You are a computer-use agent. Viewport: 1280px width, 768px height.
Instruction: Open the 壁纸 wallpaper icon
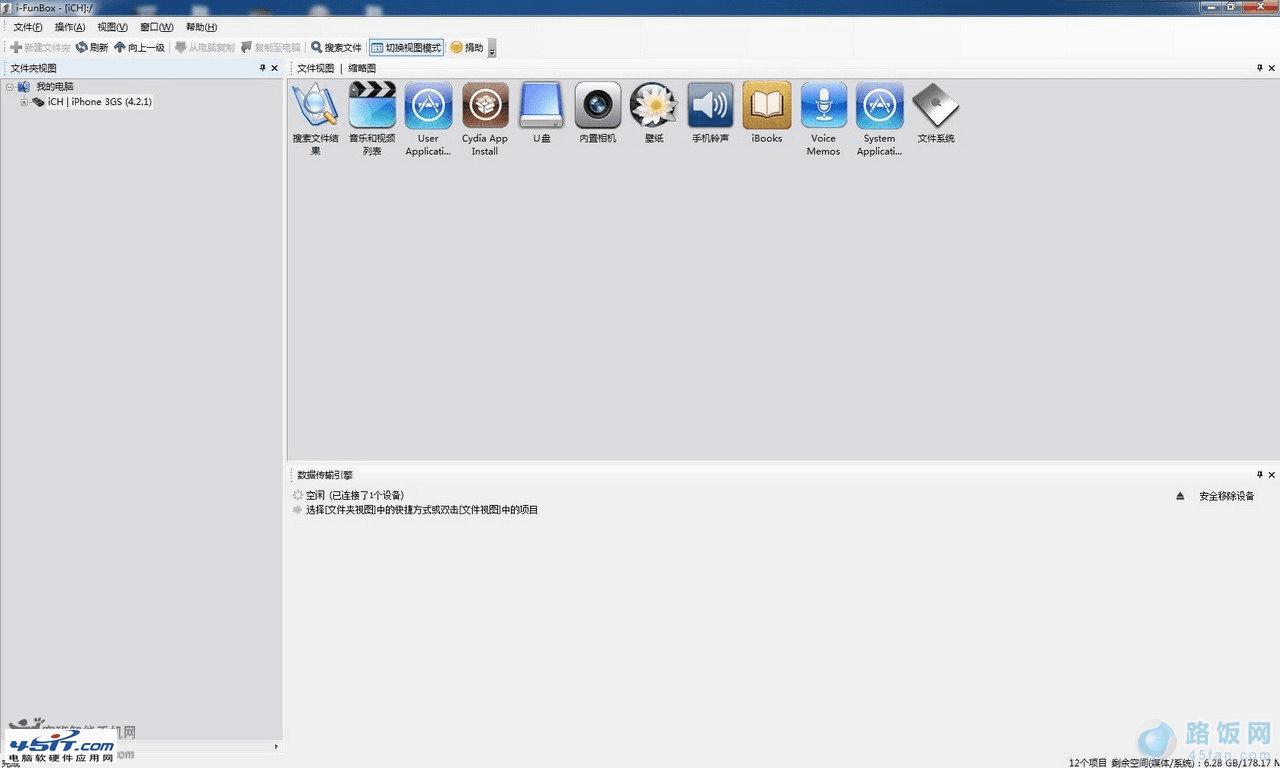click(x=654, y=113)
